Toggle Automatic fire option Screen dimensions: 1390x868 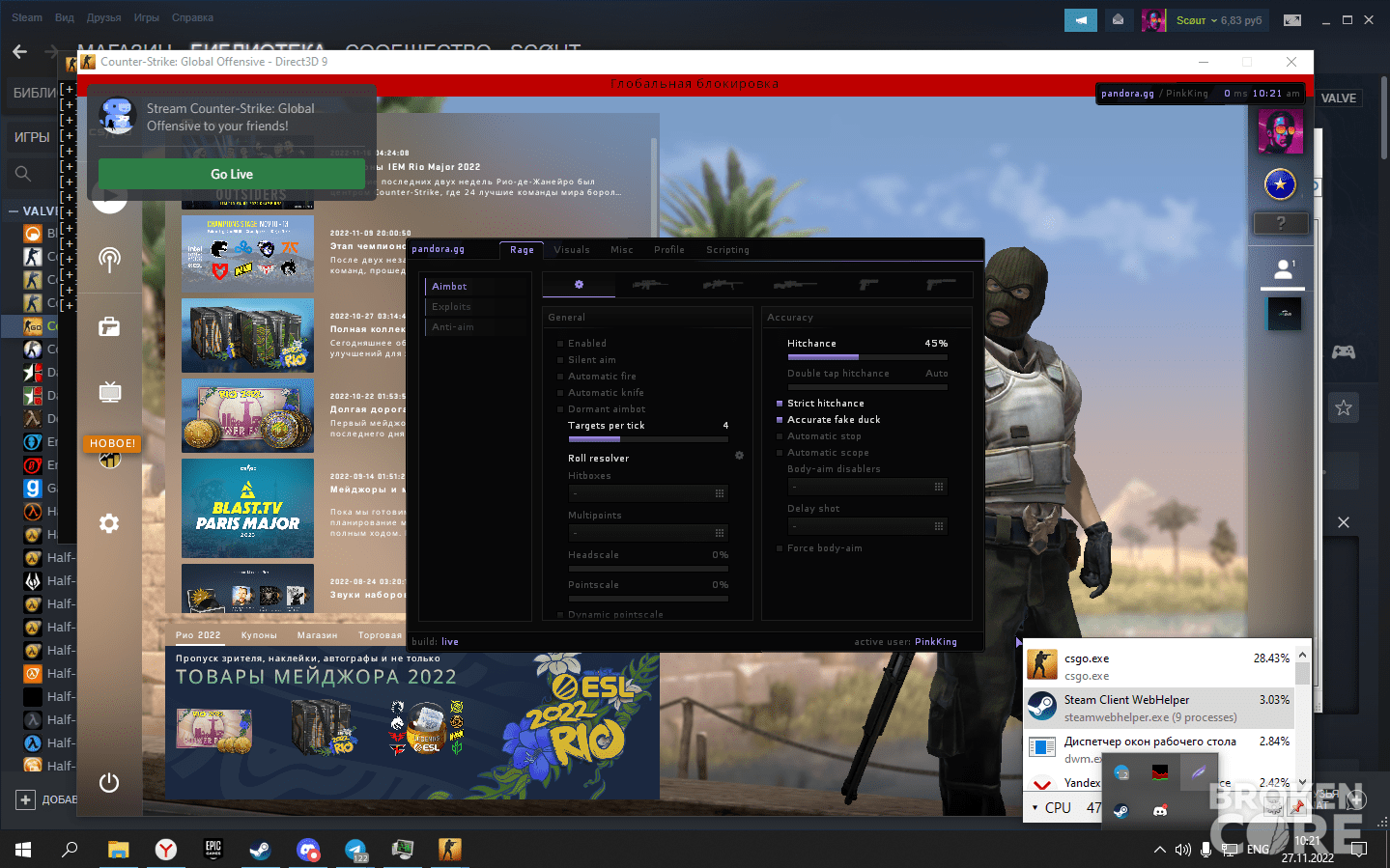click(x=560, y=377)
